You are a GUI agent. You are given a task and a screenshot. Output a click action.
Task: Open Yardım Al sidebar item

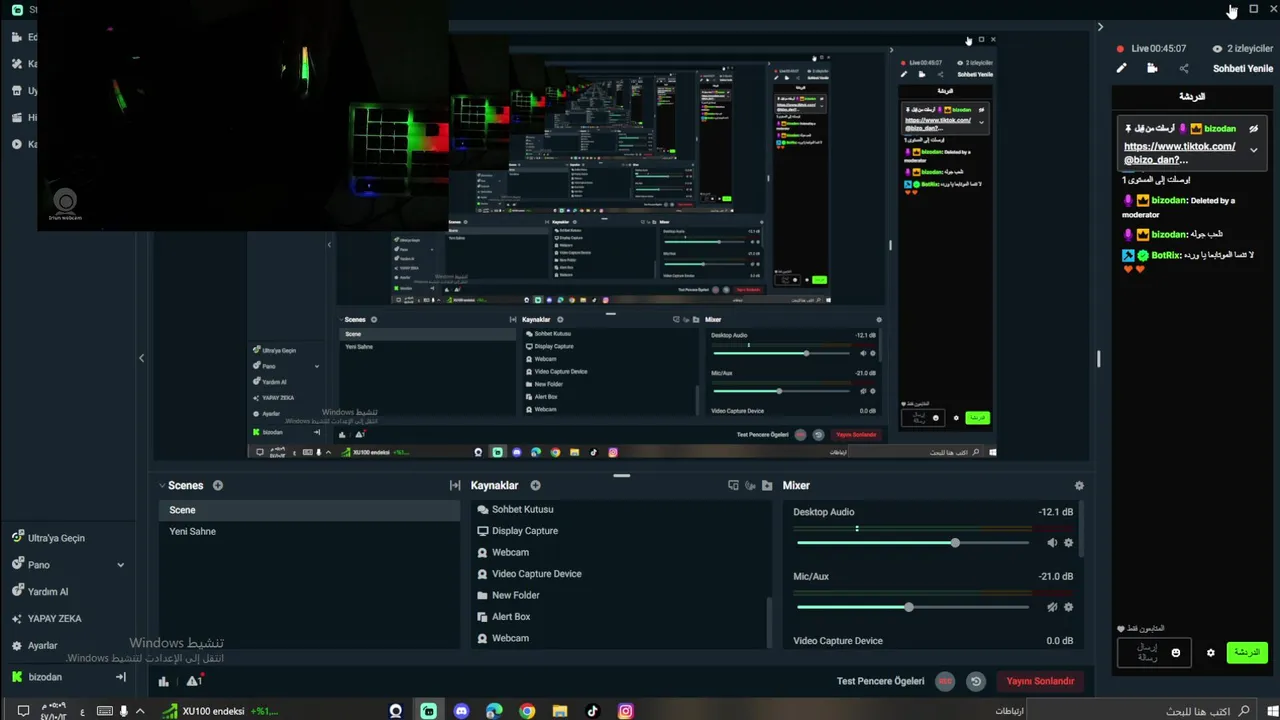tap(48, 592)
